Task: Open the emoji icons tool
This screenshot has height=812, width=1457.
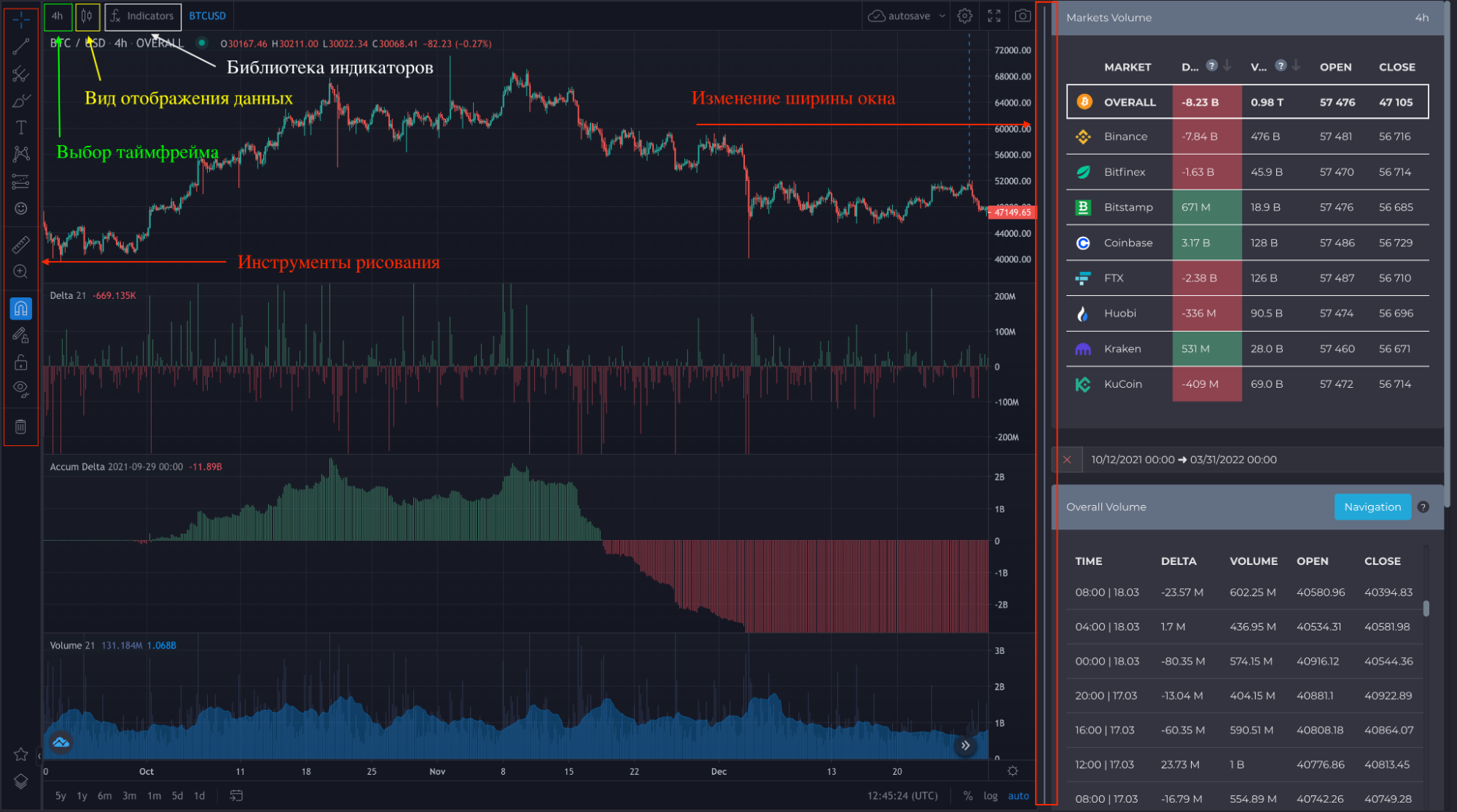Action: [20, 208]
